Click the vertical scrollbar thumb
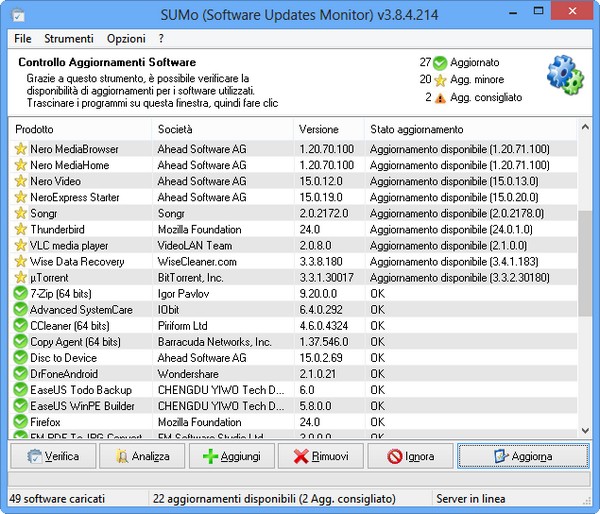The height and width of the screenshot is (514, 600). [x=585, y=263]
